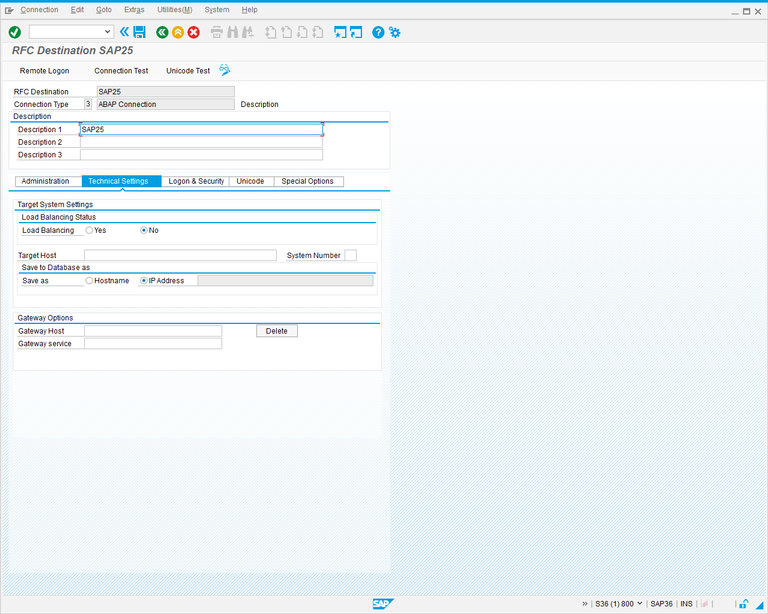Click the padlock icon in status bar
This screenshot has width=768, height=614.
pyautogui.click(x=743, y=604)
